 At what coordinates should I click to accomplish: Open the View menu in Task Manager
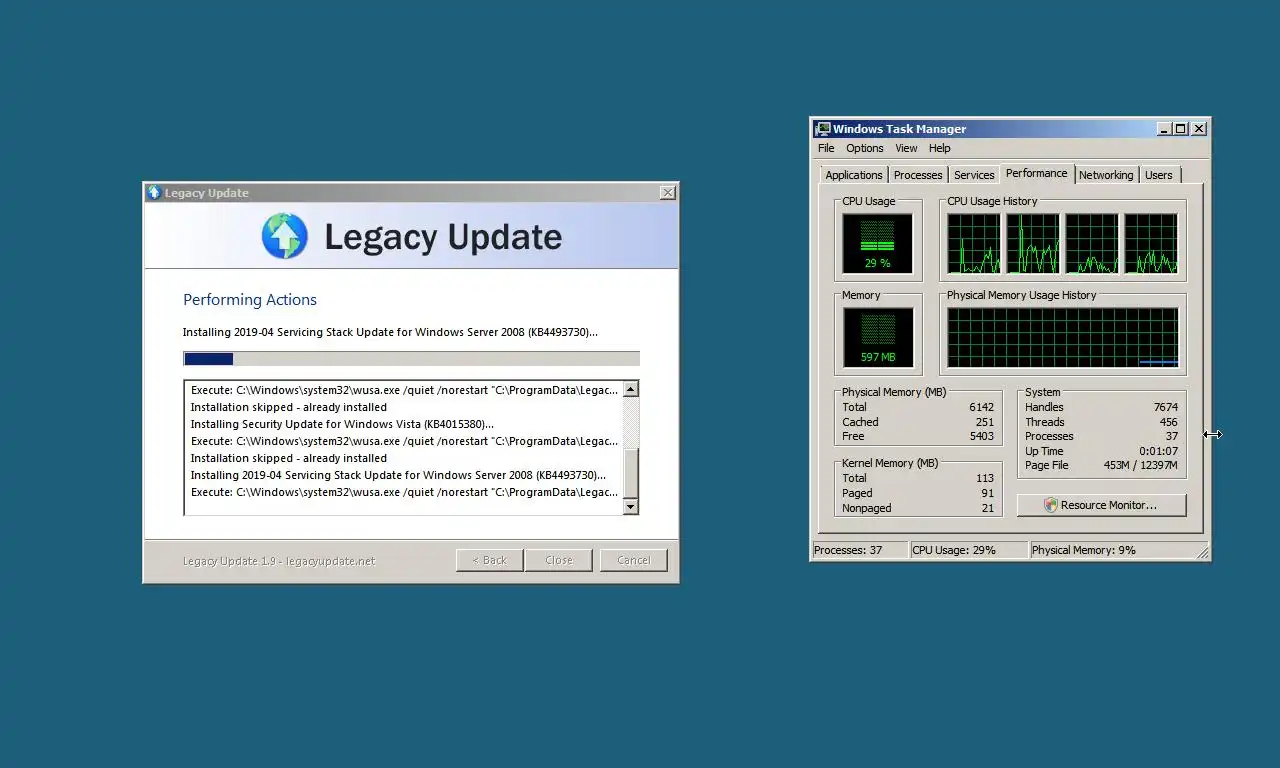click(906, 148)
